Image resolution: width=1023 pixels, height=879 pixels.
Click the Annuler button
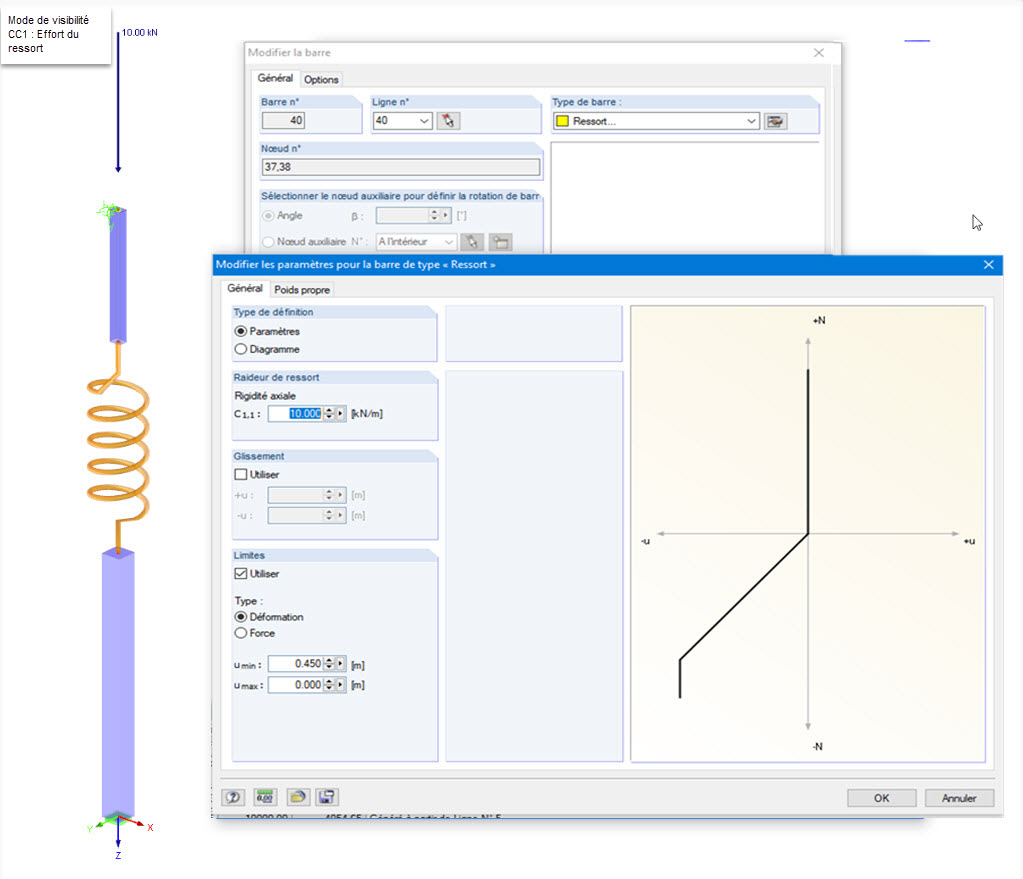pyautogui.click(x=959, y=798)
